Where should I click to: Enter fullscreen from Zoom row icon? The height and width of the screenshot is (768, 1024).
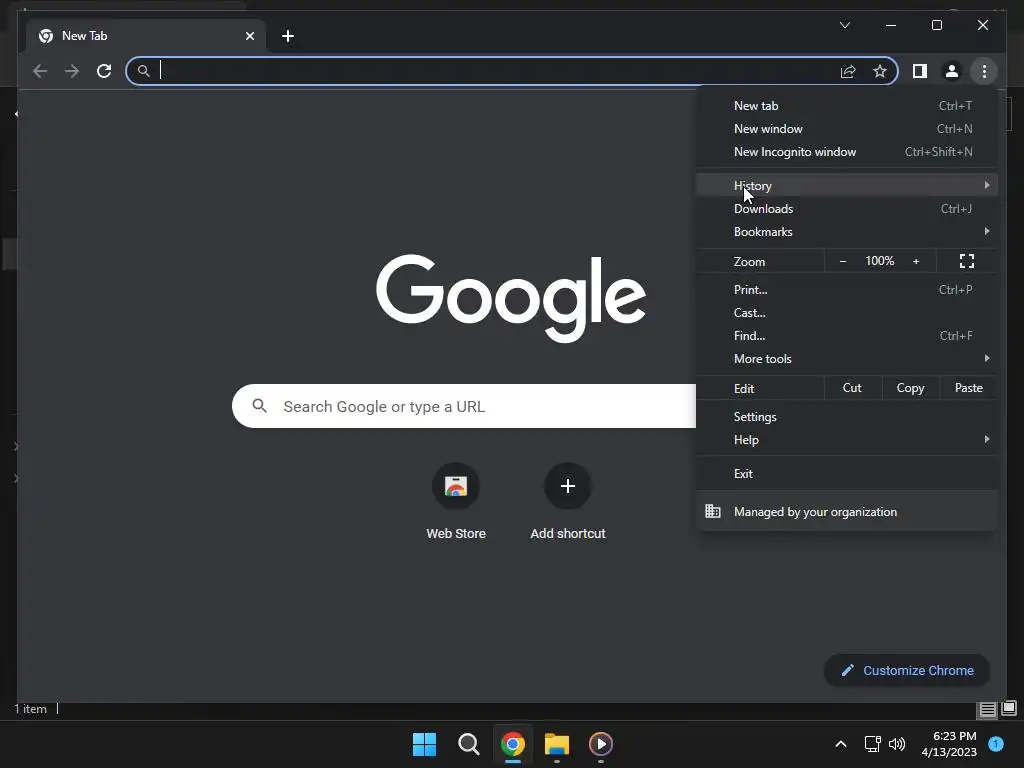967,261
